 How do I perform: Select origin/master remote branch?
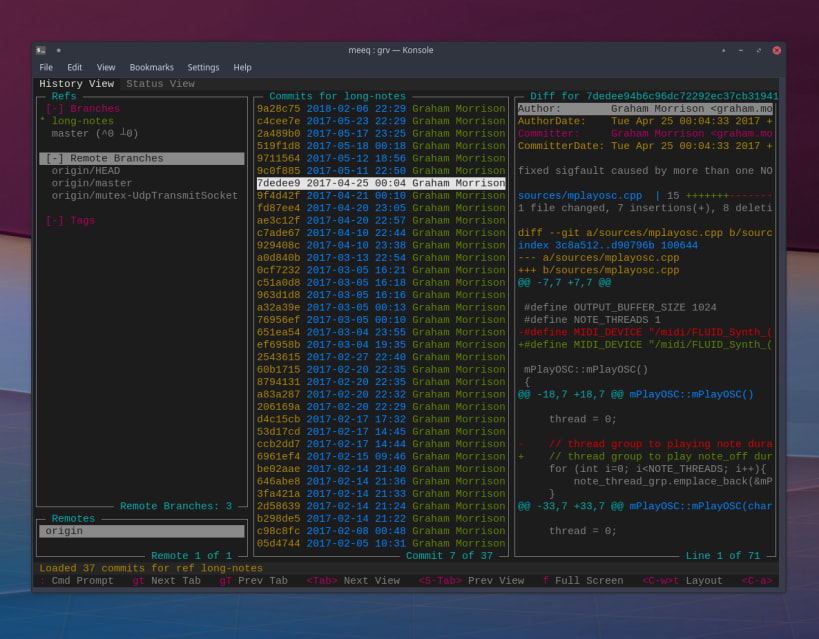[x=92, y=183]
